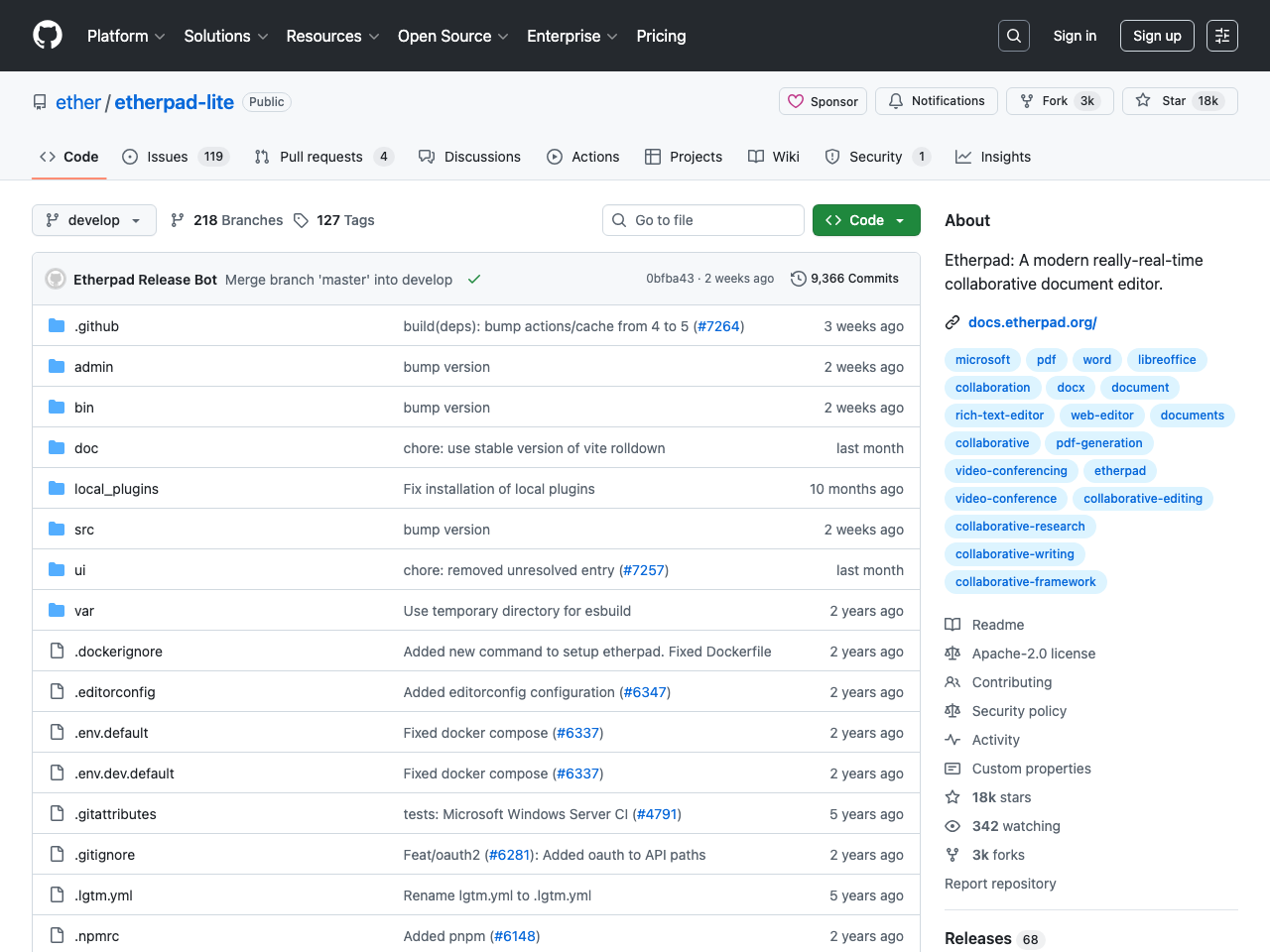The image size is (1270, 952).
Task: Click the search magnifier icon in header
Action: coord(1013,36)
